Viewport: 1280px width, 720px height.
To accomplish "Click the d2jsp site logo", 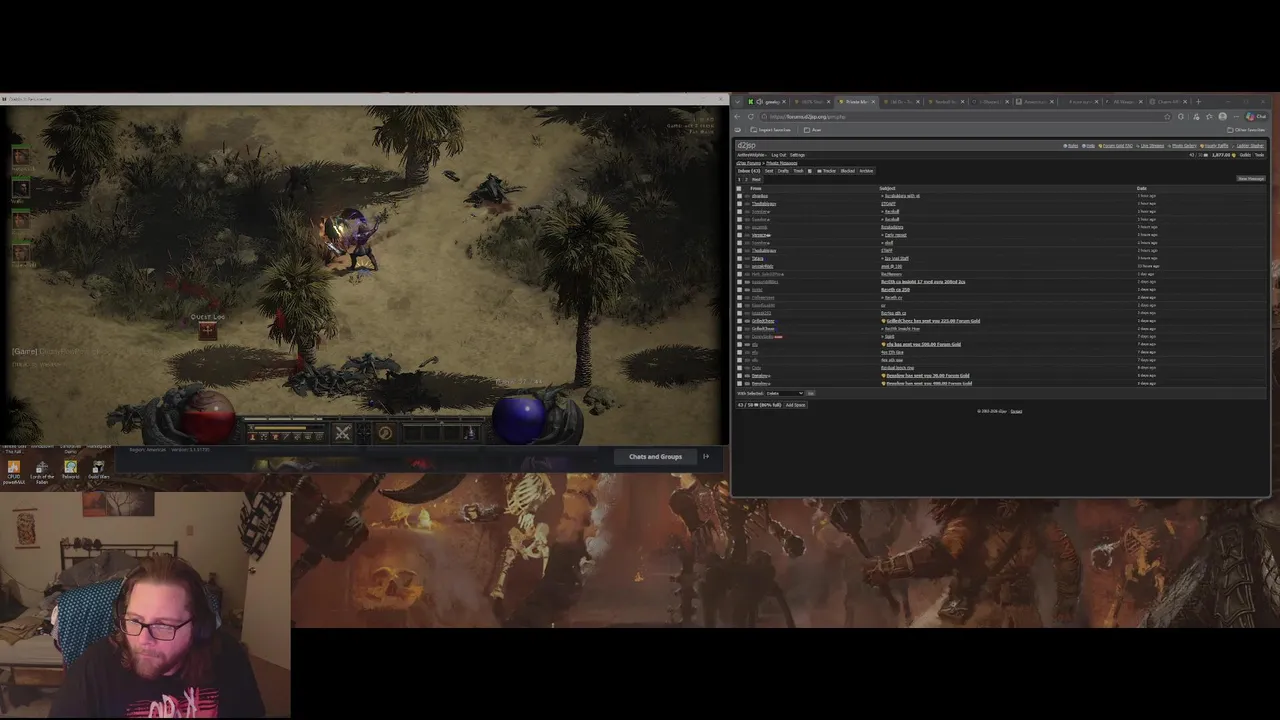I will point(746,145).
